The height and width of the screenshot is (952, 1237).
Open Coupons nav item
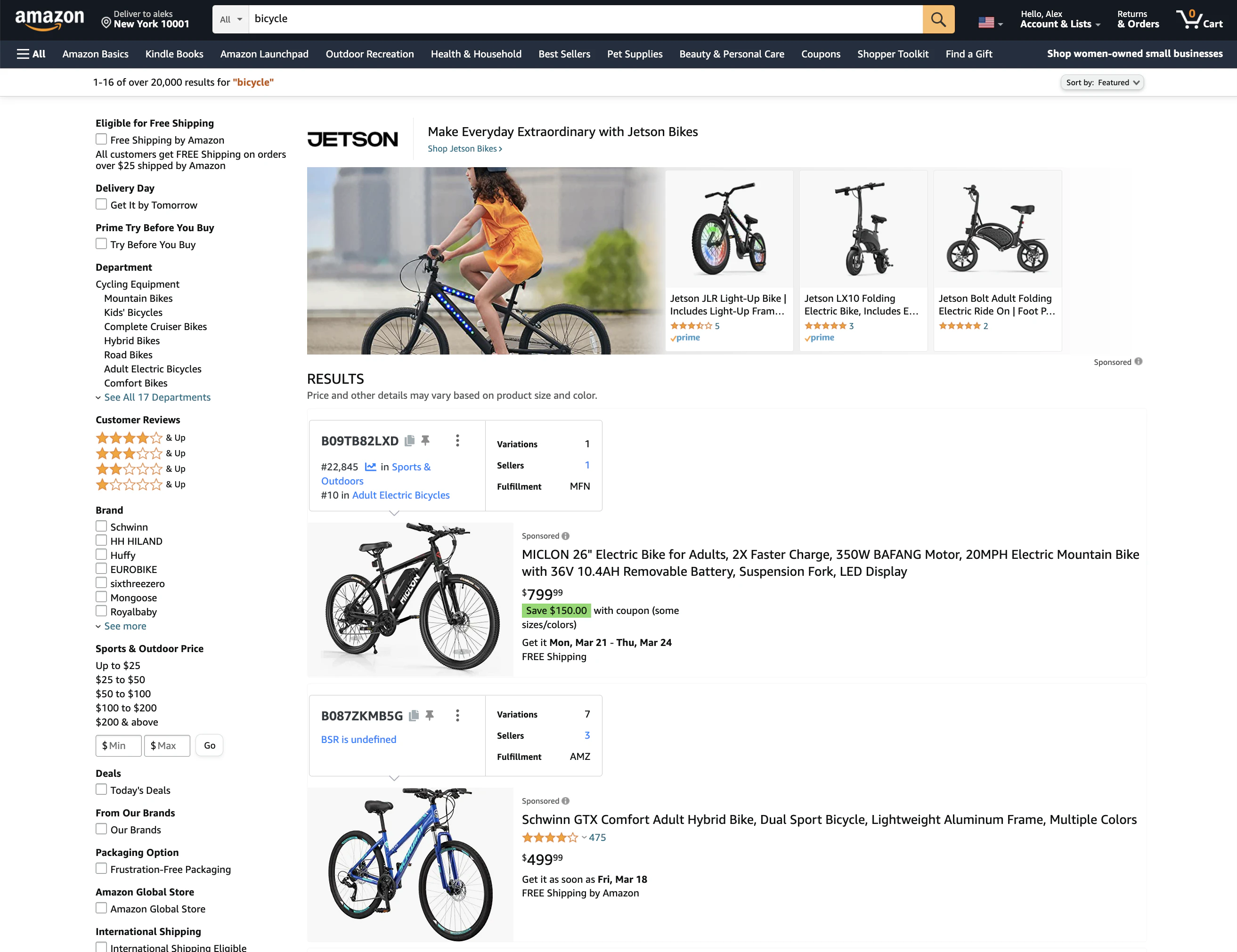pos(820,54)
